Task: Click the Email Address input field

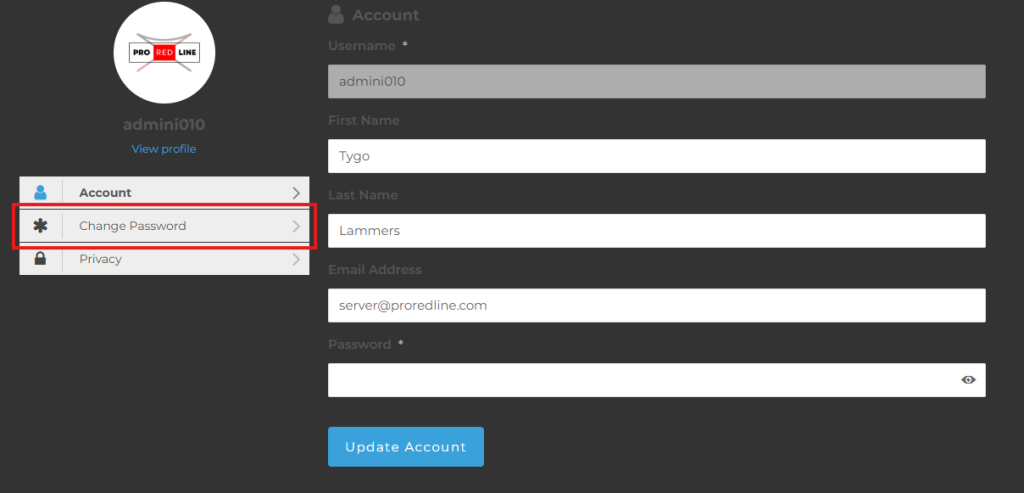Action: click(656, 305)
